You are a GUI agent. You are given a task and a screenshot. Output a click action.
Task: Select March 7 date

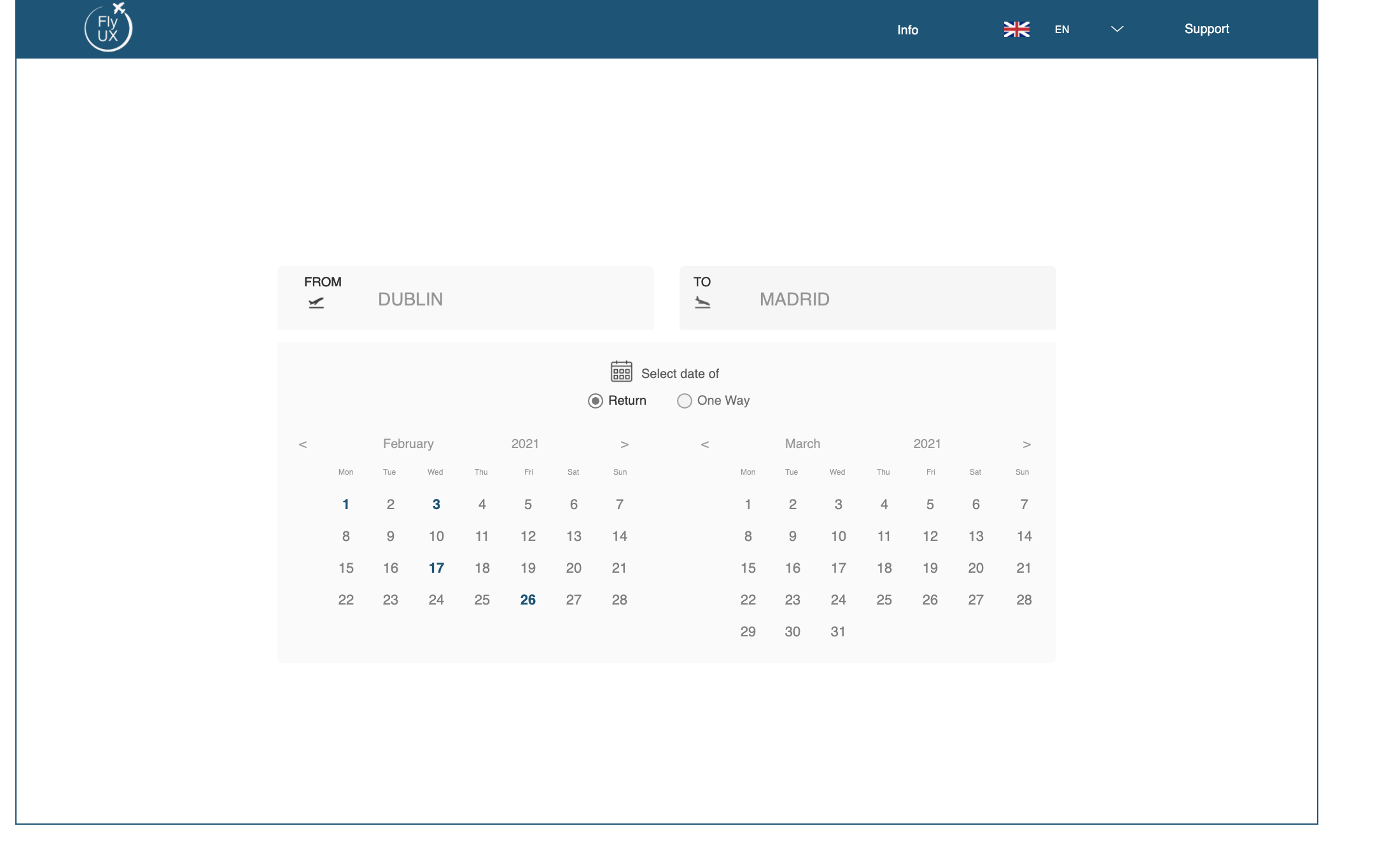[x=1024, y=505]
